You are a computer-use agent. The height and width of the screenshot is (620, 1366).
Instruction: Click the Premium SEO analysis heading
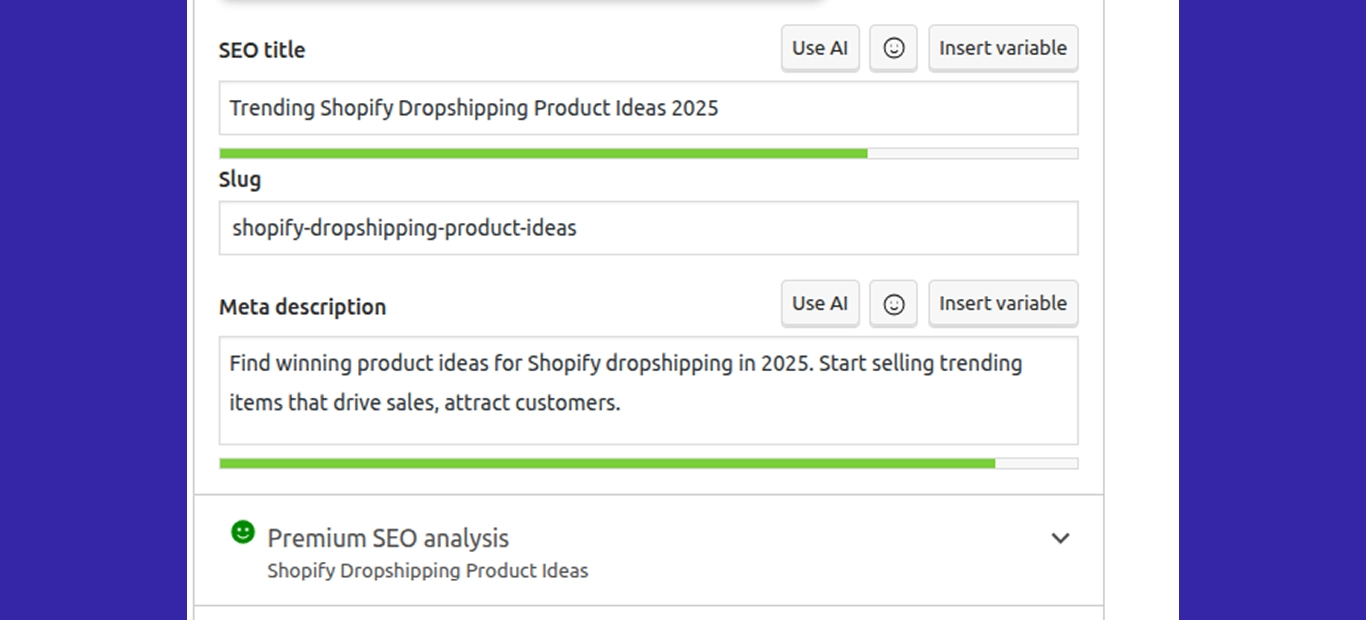388,538
